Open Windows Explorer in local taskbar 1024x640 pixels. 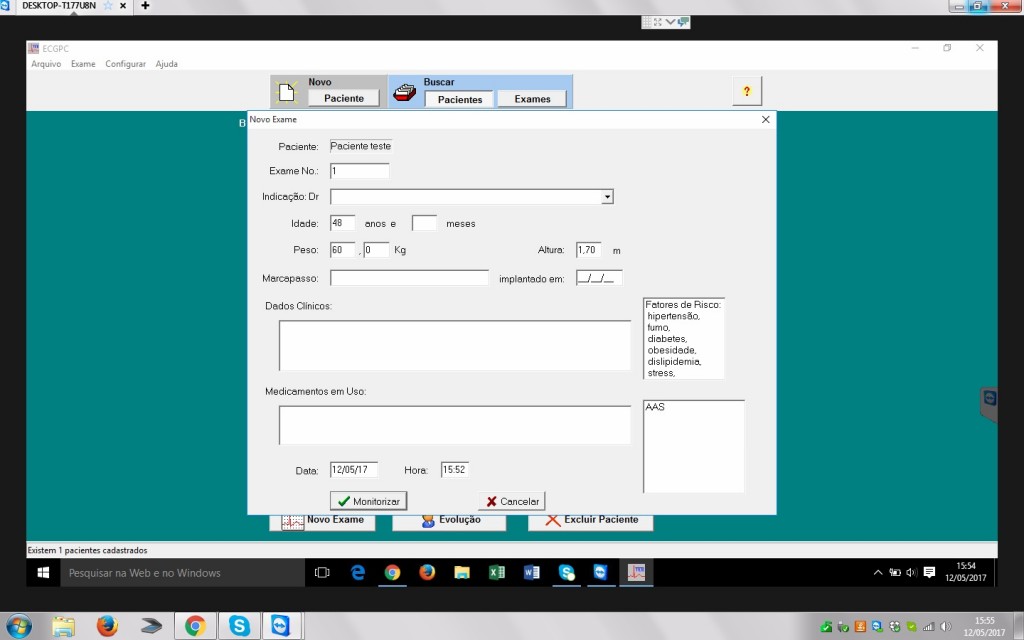point(63,626)
